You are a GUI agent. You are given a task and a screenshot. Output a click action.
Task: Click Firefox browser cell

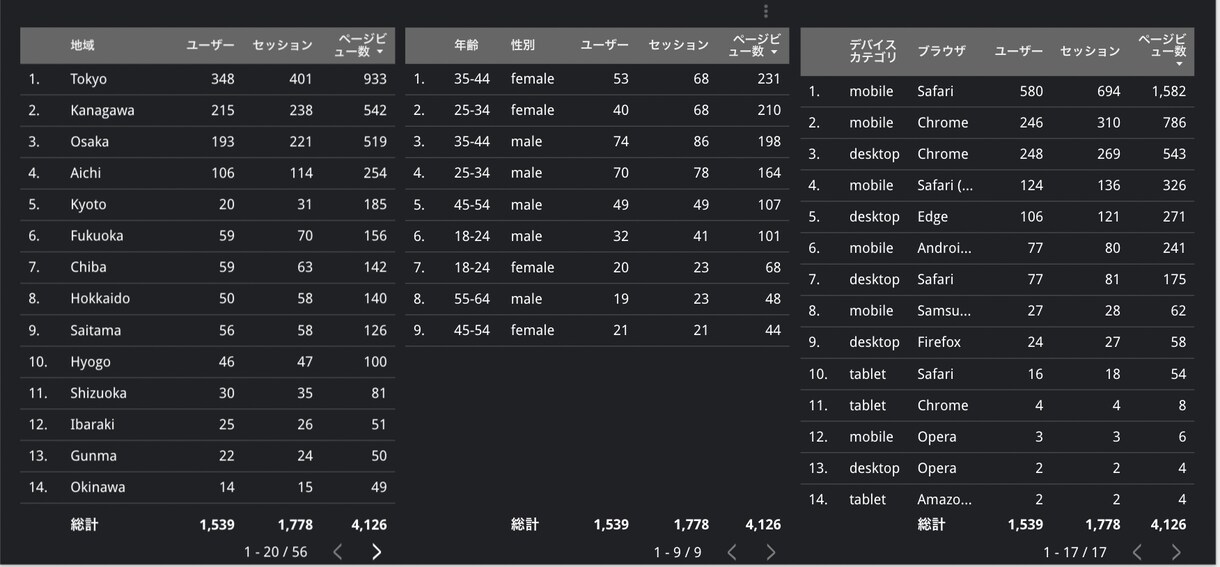coord(939,342)
